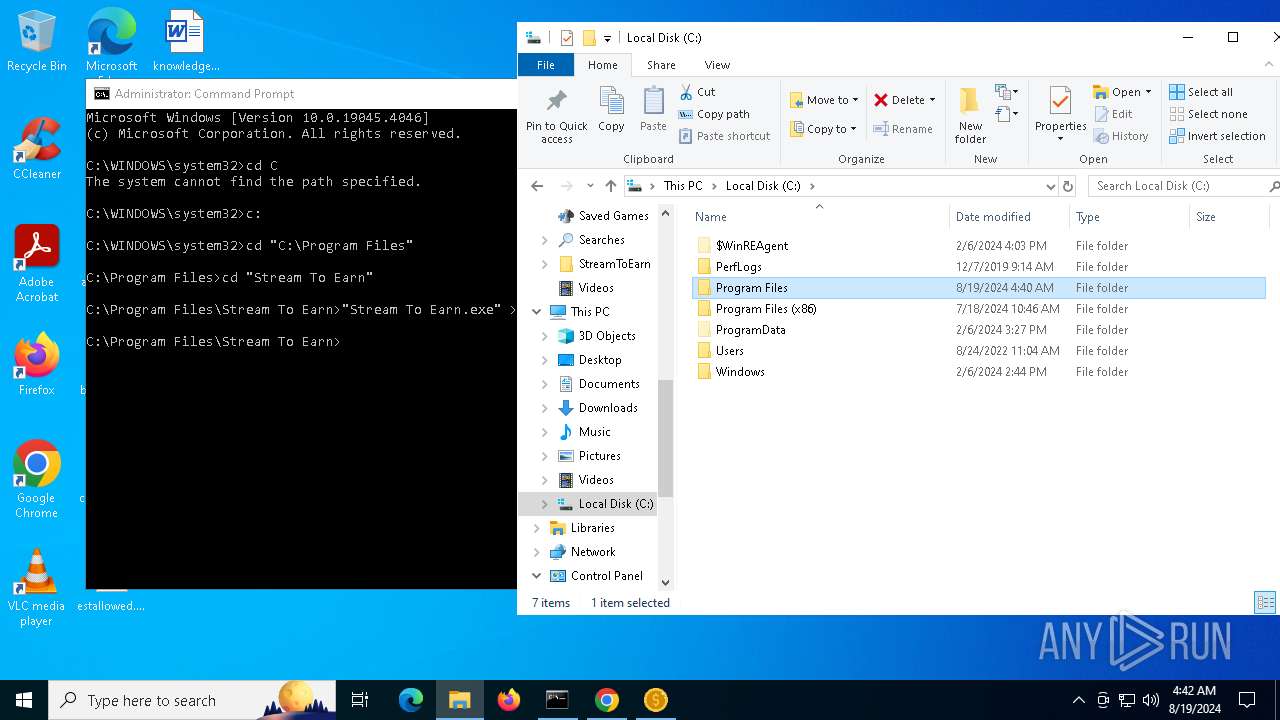Viewport: 1280px width, 720px height.
Task: Switch to the Home tab
Action: click(x=602, y=65)
